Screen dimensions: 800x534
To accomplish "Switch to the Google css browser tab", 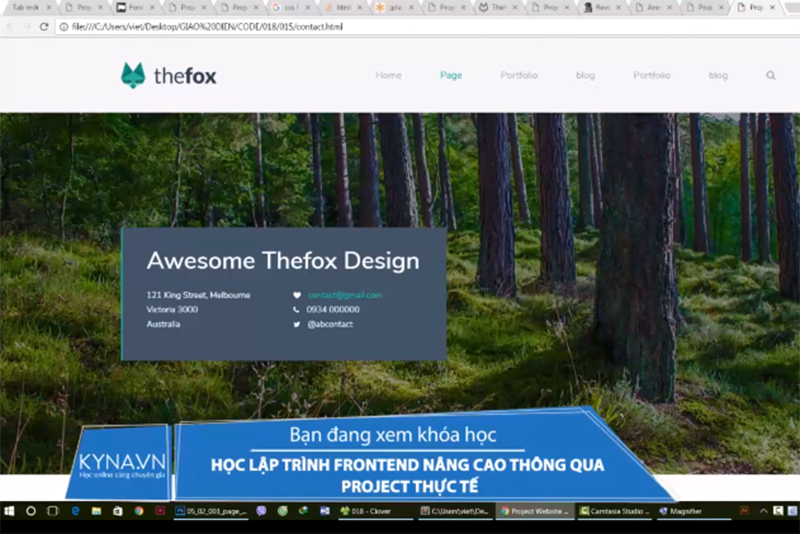I will tap(291, 7).
